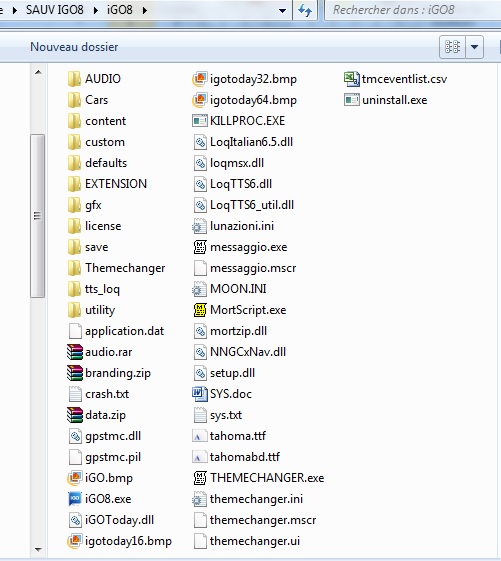
Task: Click SAUV IGO8 in the breadcrumb path
Action: pyautogui.click(x=54, y=10)
